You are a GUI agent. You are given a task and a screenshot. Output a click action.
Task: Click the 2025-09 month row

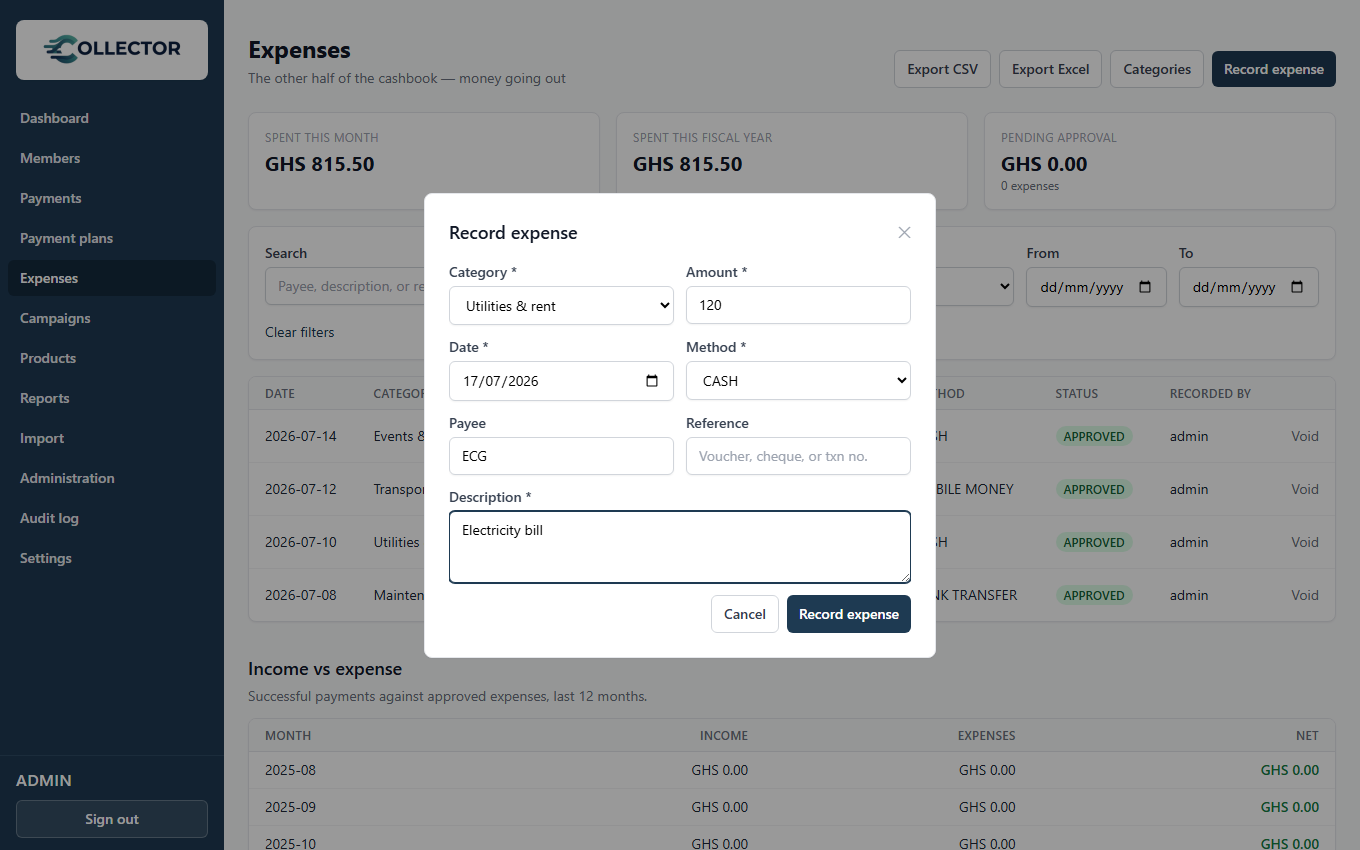(x=792, y=807)
